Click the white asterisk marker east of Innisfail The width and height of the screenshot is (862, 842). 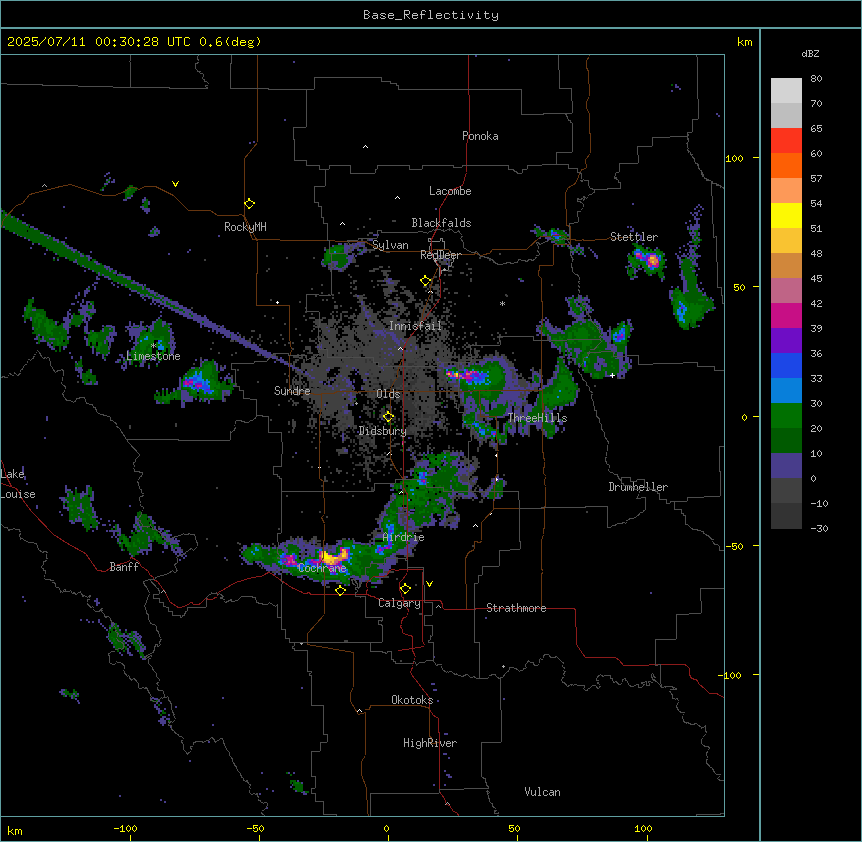[x=502, y=303]
